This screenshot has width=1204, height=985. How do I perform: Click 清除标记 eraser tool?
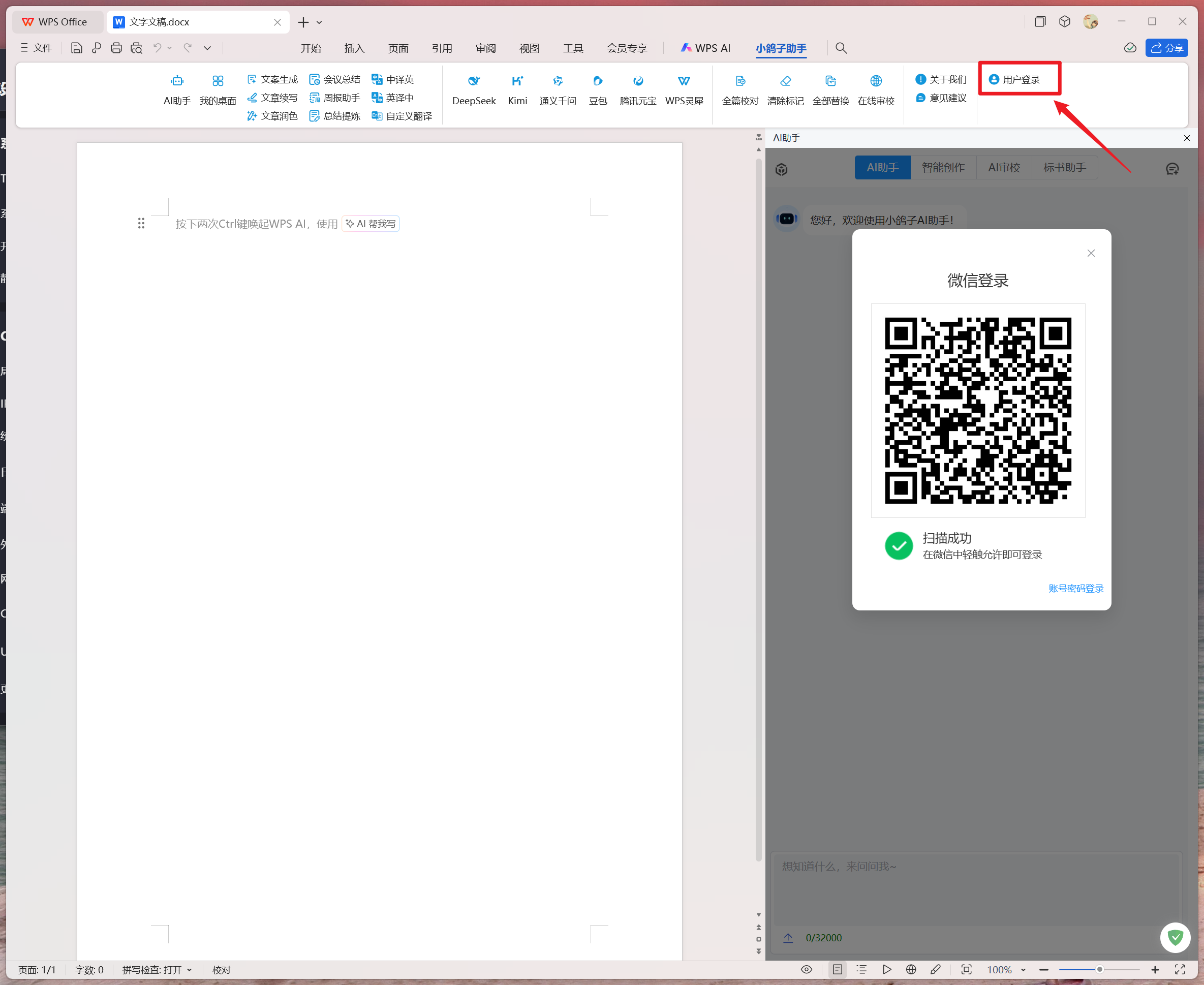tap(786, 90)
